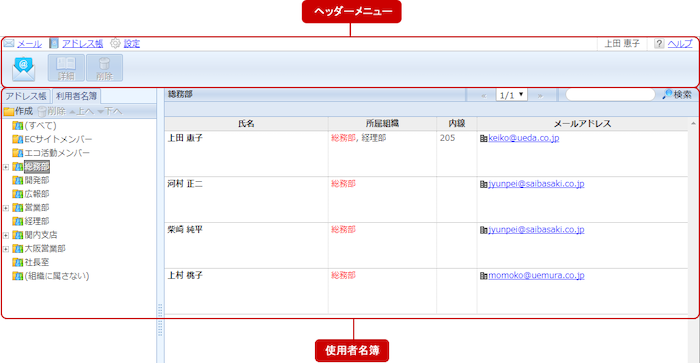This screenshot has width=700, height=363.
Task: Click the 詳細 details toolbar icon
Action: [66, 68]
